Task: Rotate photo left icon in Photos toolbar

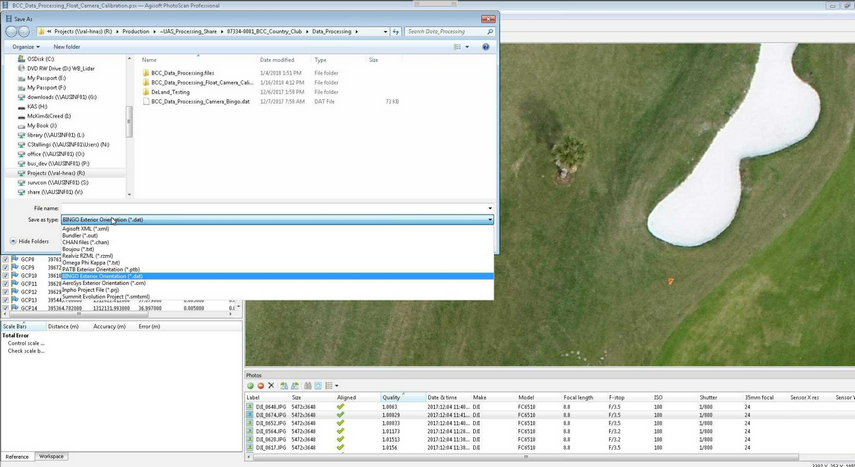Action: coord(284,386)
